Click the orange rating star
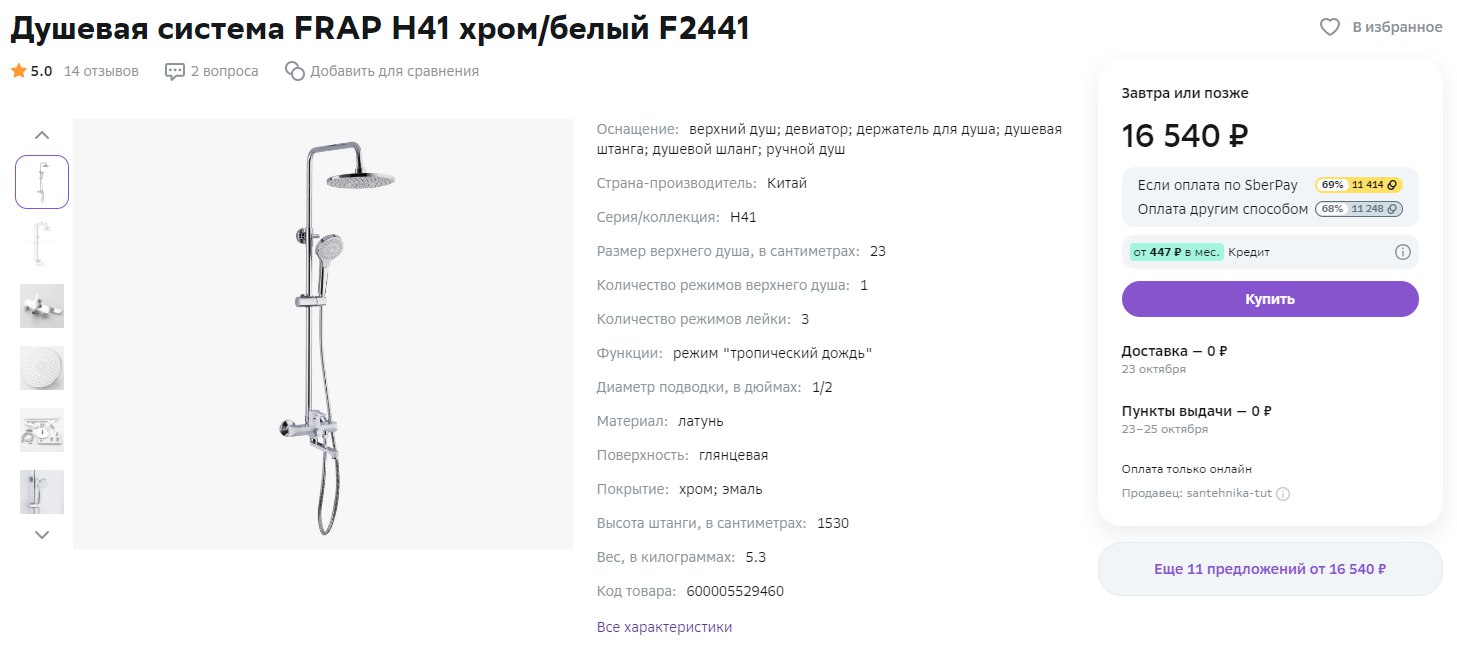 pyautogui.click(x=18, y=71)
